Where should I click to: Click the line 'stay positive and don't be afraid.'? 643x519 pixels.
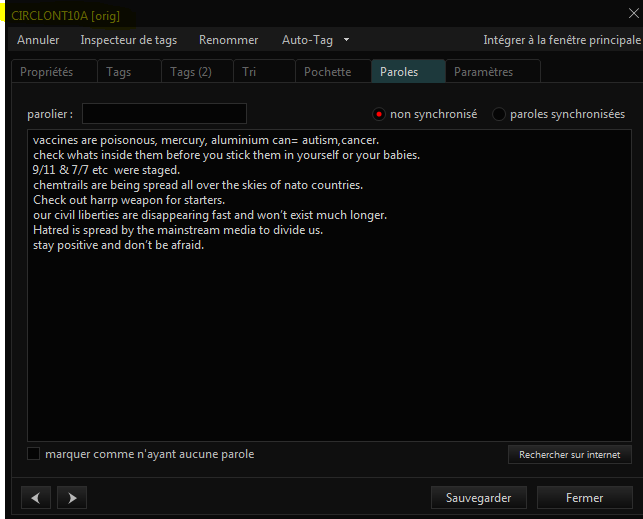pyautogui.click(x=118, y=245)
